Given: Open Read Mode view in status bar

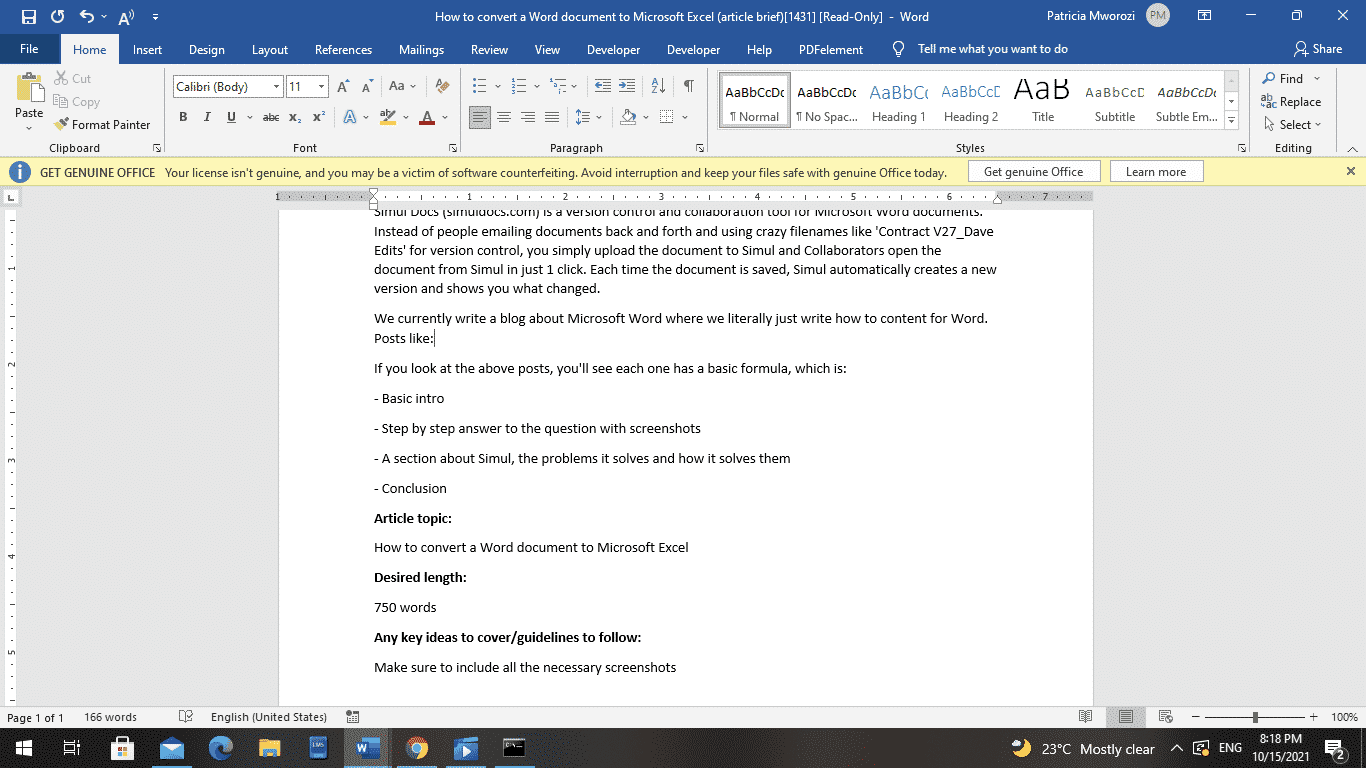Looking at the screenshot, I should pyautogui.click(x=1086, y=717).
